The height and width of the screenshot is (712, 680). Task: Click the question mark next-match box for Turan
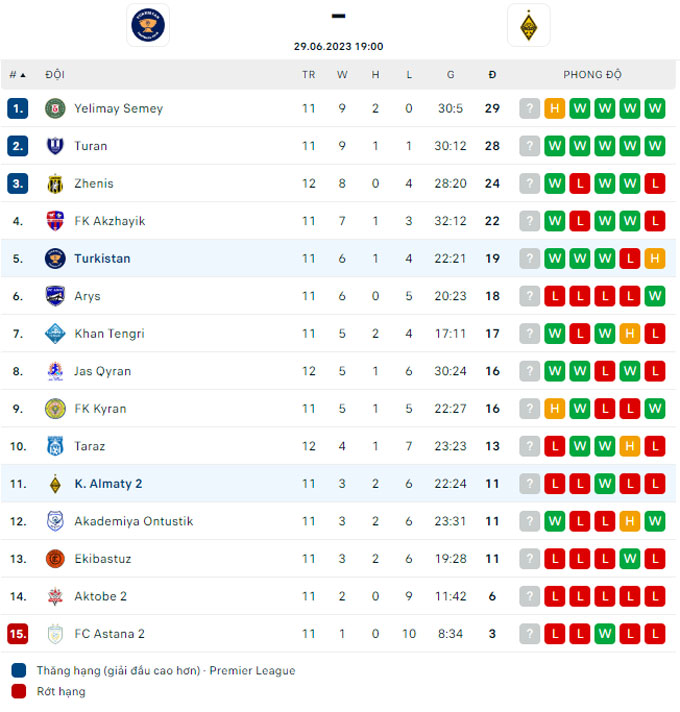pyautogui.click(x=530, y=146)
